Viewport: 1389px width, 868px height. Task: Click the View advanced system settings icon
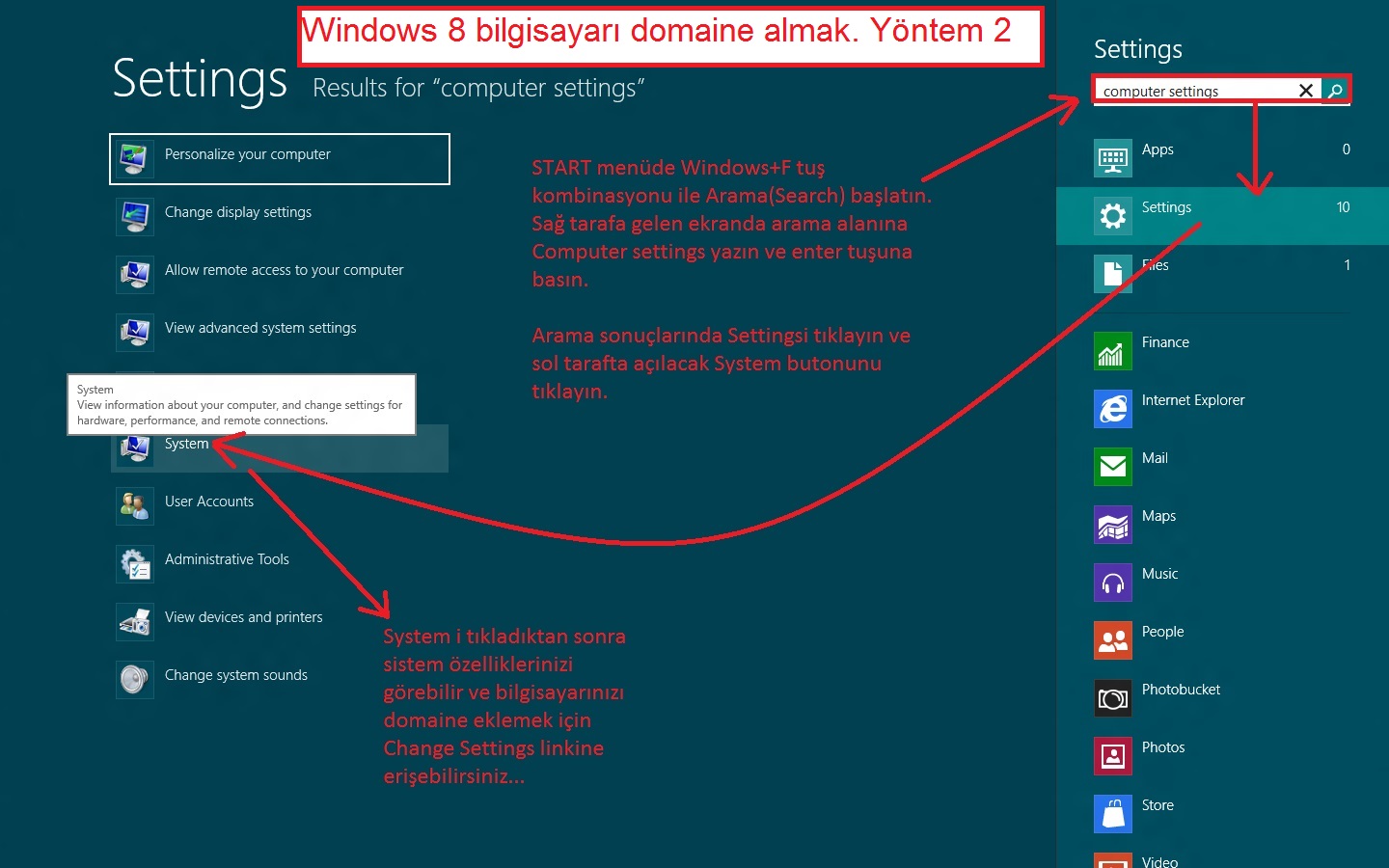point(135,332)
